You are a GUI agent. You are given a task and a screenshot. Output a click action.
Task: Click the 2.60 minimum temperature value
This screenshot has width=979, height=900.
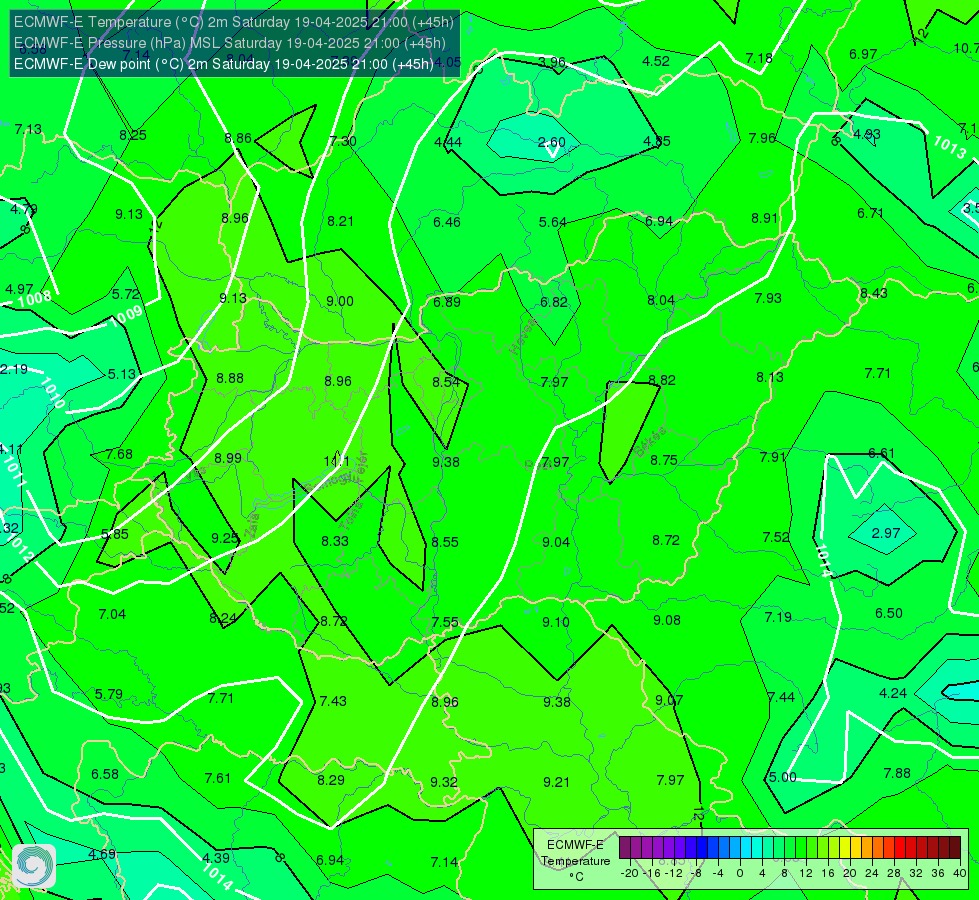(x=552, y=142)
